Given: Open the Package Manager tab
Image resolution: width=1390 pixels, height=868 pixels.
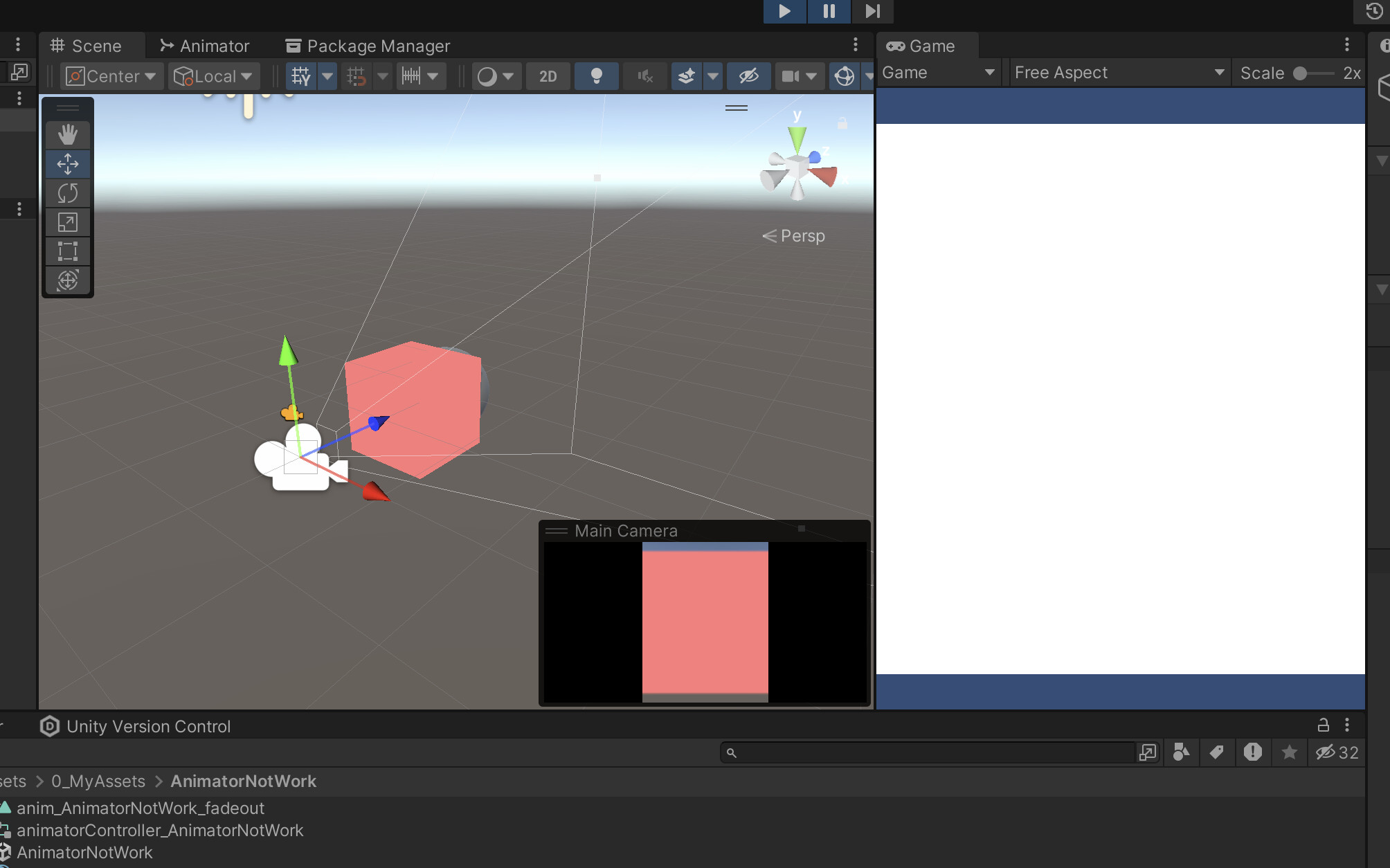Looking at the screenshot, I should pyautogui.click(x=367, y=45).
